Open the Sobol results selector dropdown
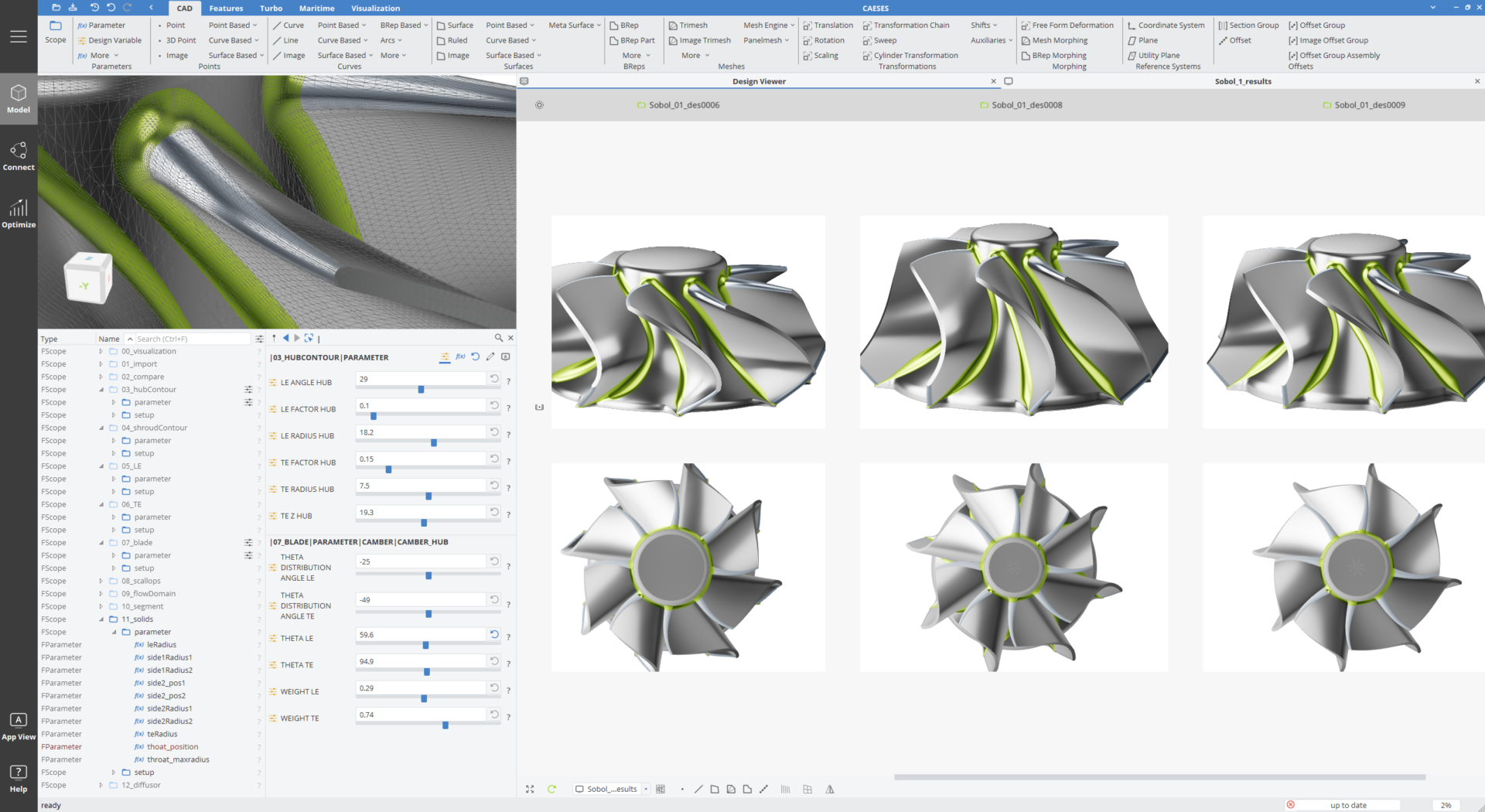The image size is (1485, 812). coord(647,789)
